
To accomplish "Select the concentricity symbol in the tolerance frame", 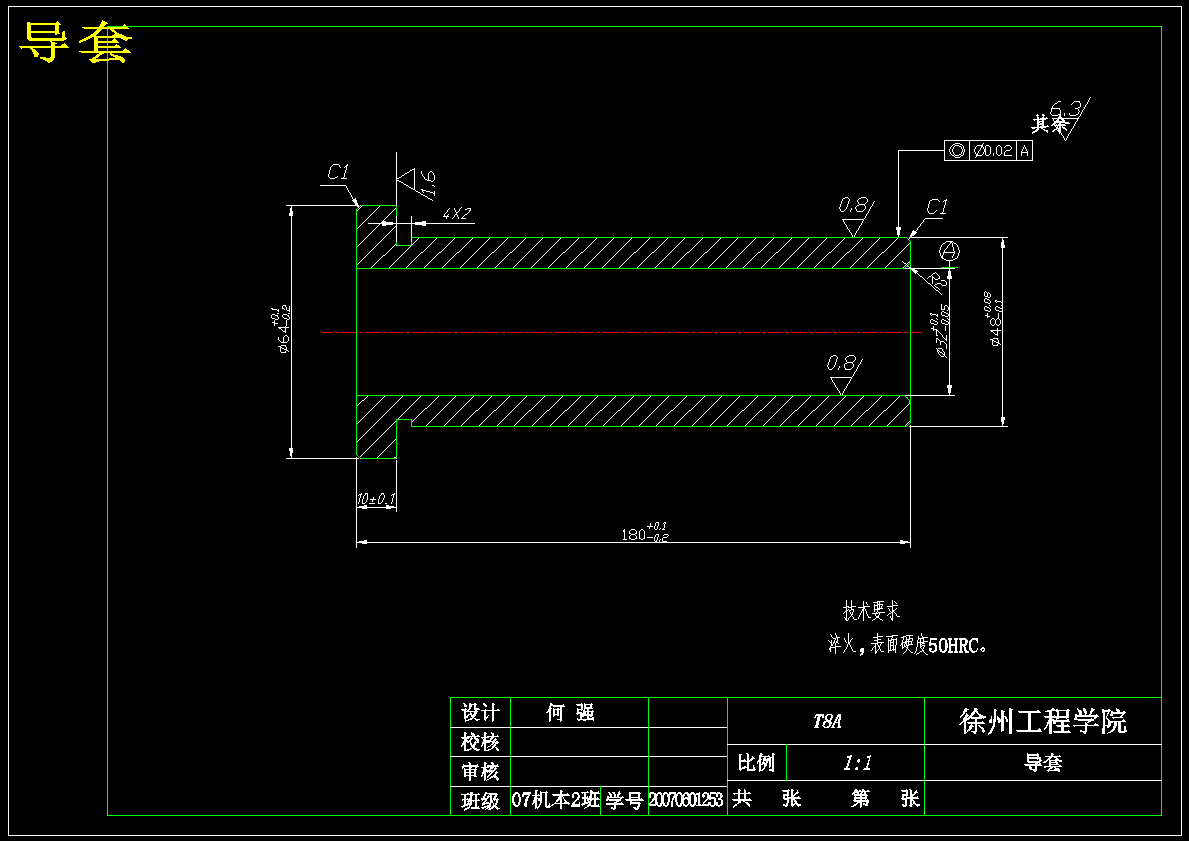I will tap(957, 151).
